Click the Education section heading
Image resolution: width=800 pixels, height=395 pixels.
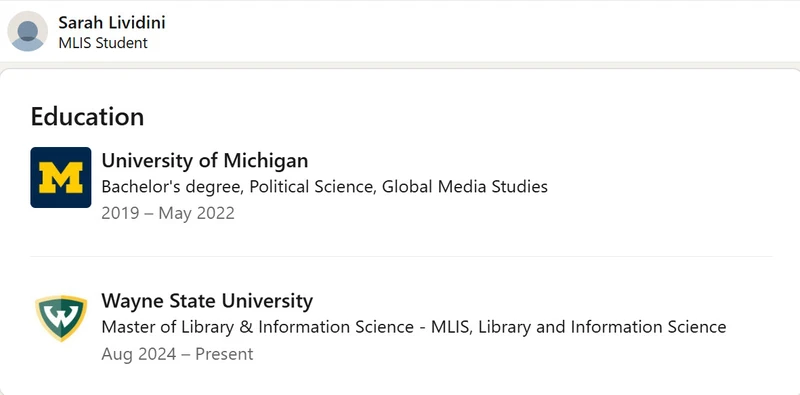[87, 116]
